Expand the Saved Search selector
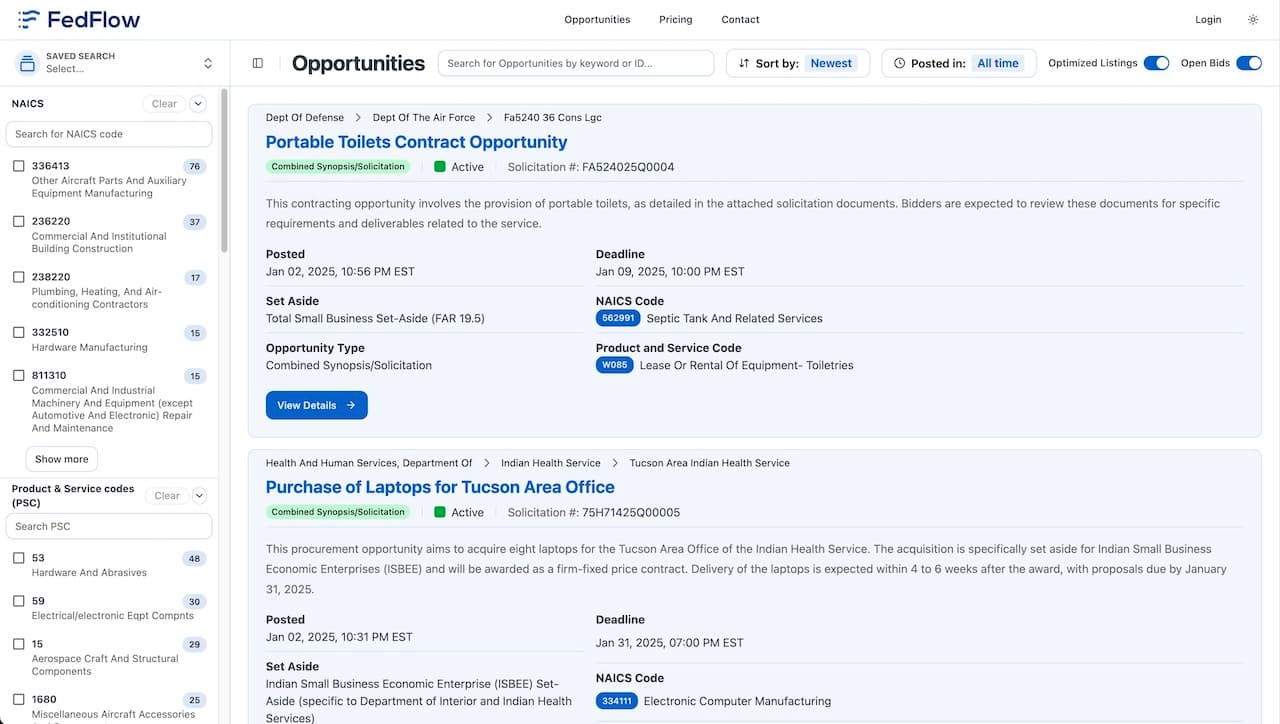Viewport: 1280px width, 724px height. pos(208,62)
